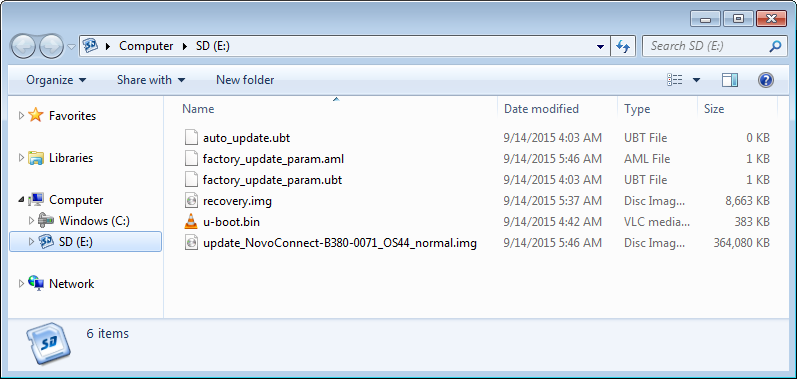
Task: Click SD (E:) in the address bar path
Action: point(213,46)
